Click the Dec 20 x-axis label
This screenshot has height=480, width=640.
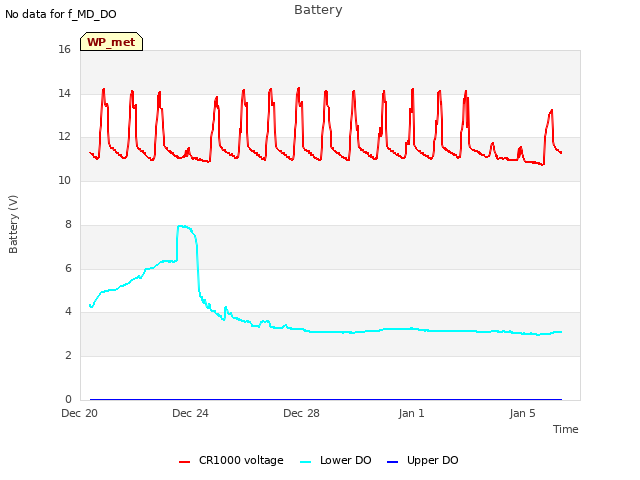[x=80, y=413]
